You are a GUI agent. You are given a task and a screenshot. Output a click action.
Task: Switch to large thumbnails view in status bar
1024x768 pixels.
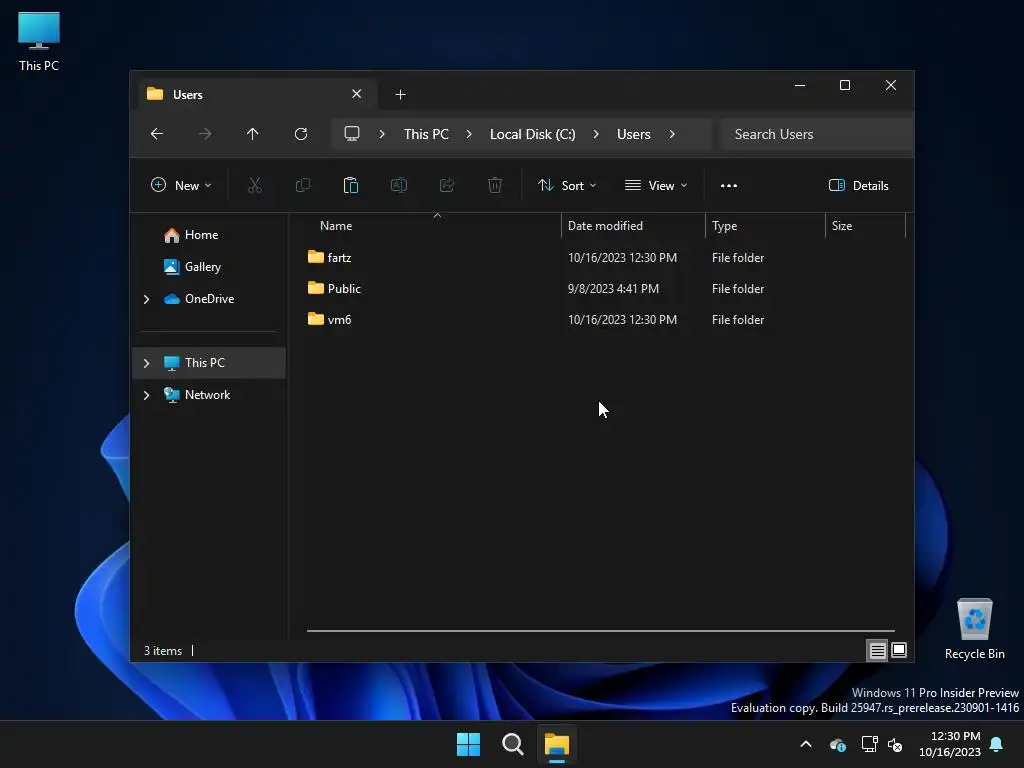click(899, 650)
